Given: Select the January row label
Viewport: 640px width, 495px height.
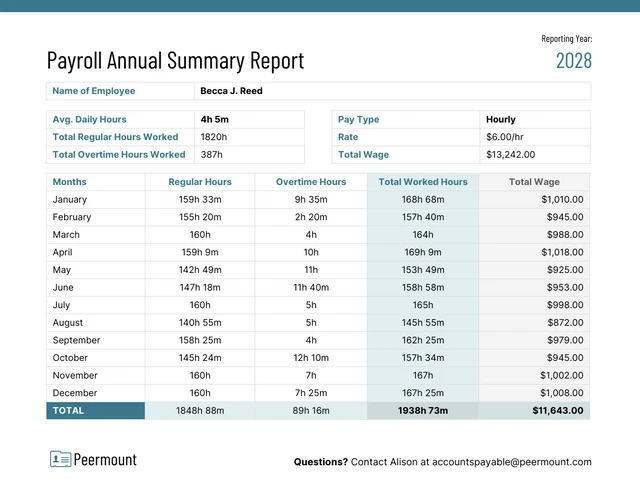Looking at the screenshot, I should pos(69,200).
